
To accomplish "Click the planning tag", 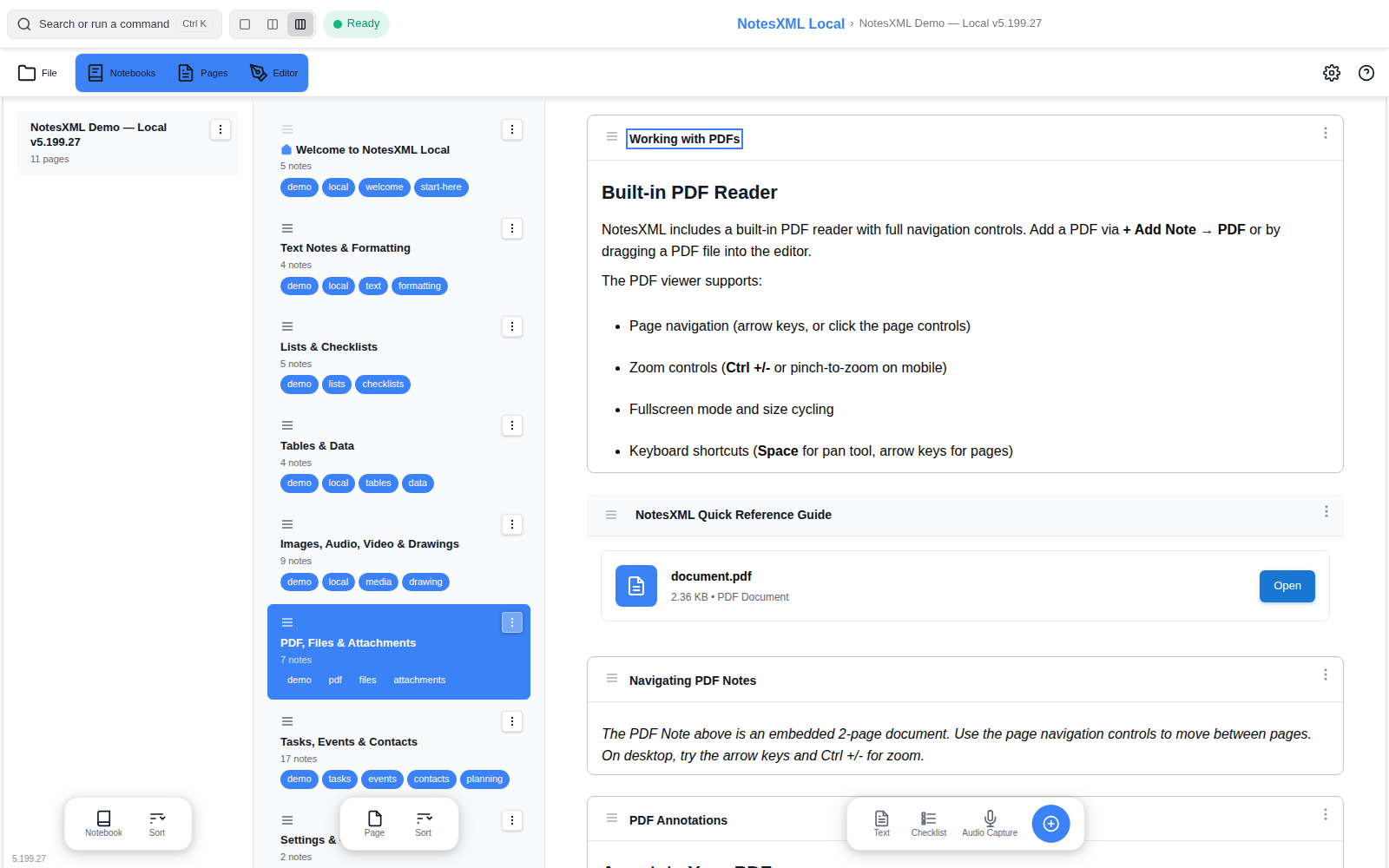I will click(x=484, y=779).
